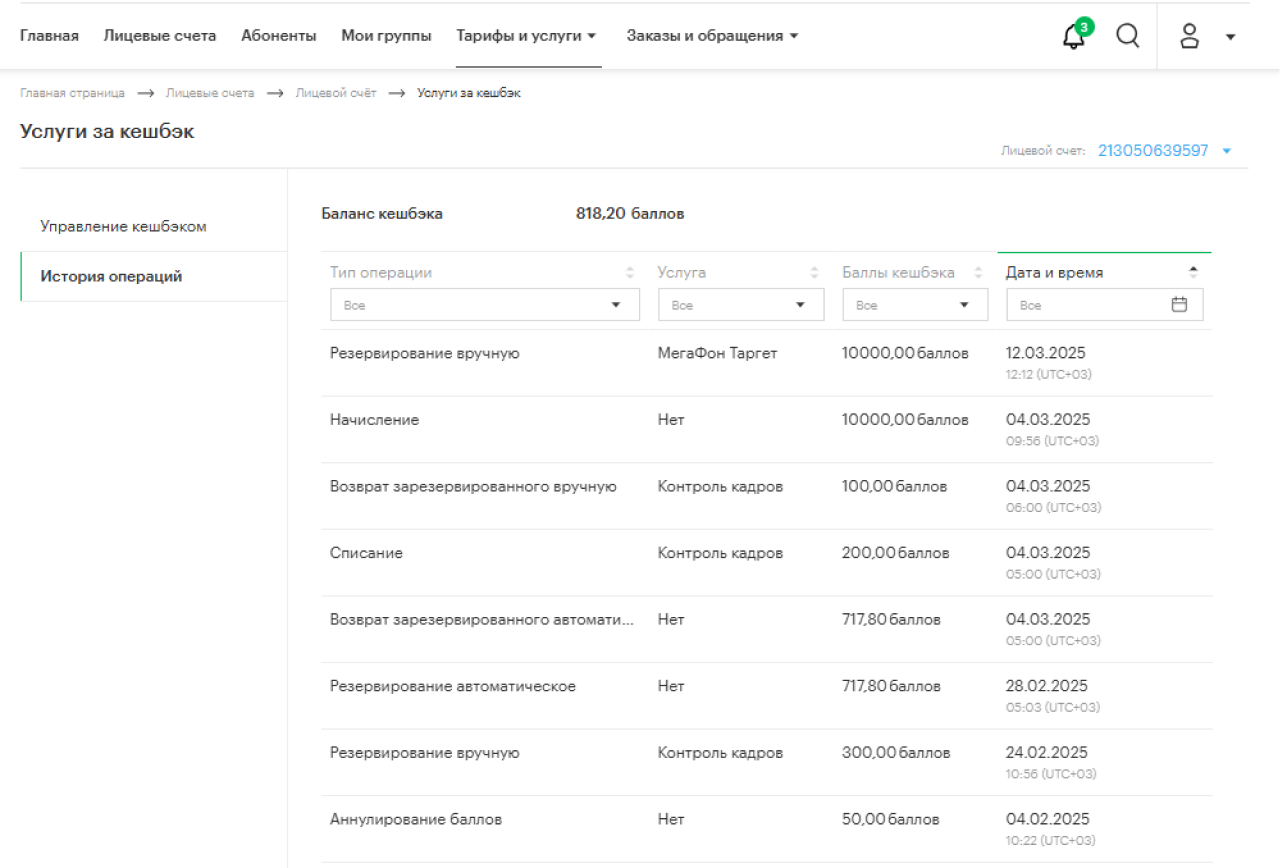Click date 24.02.2025 cell
Image resolution: width=1280 pixels, height=868 pixels.
point(1048,753)
